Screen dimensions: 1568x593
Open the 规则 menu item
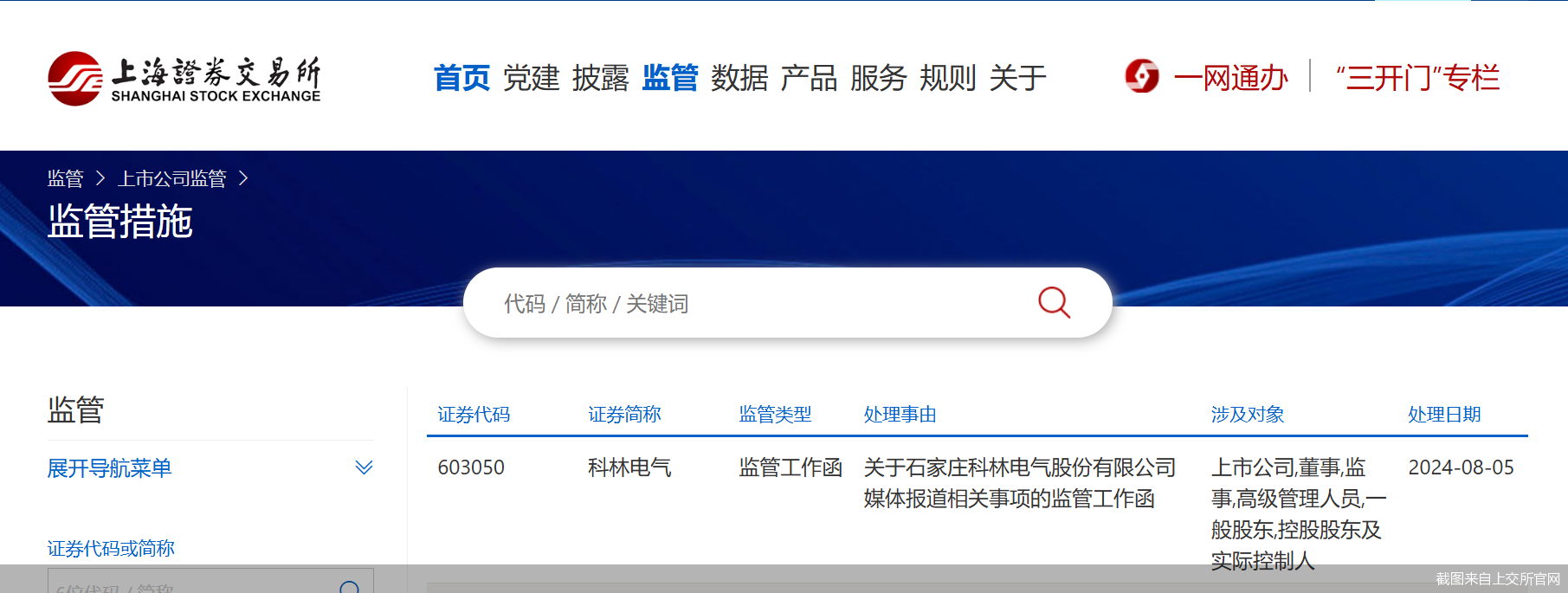[x=947, y=78]
